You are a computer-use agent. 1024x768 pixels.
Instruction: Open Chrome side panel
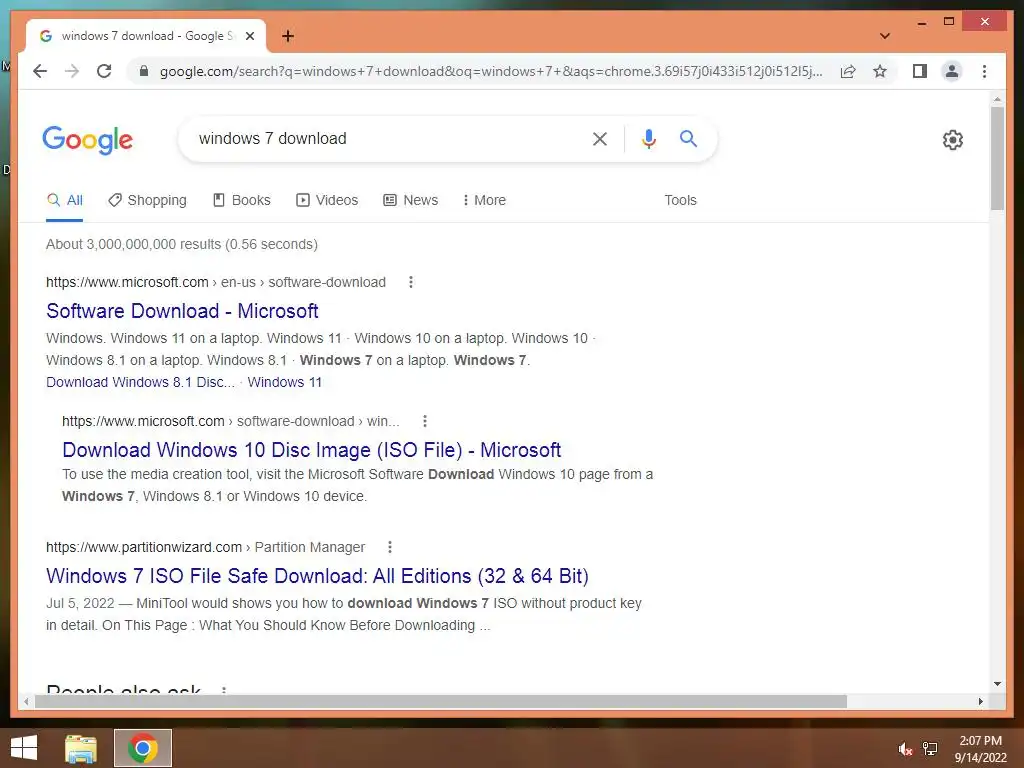[920, 71]
